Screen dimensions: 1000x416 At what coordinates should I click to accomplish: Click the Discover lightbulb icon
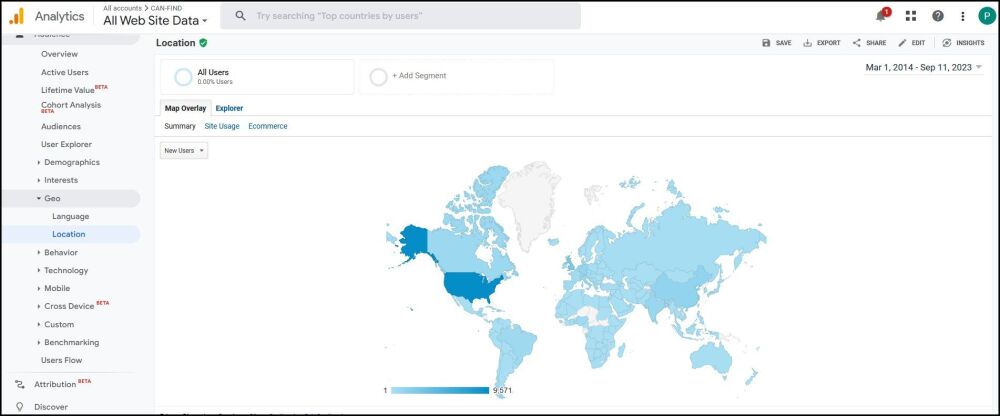(19, 406)
